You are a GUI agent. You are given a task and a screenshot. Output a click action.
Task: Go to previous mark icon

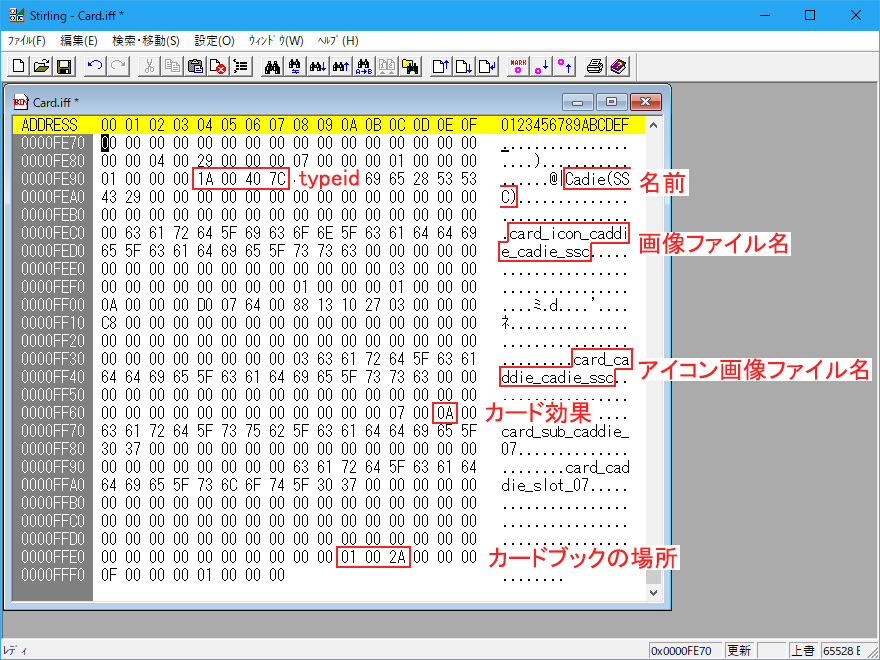pos(564,66)
